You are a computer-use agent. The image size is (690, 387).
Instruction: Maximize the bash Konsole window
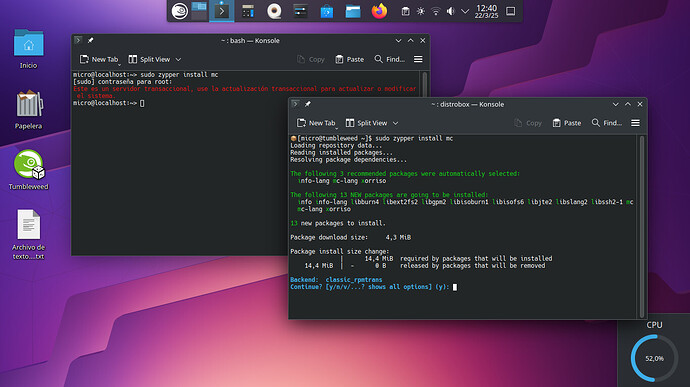(x=411, y=41)
